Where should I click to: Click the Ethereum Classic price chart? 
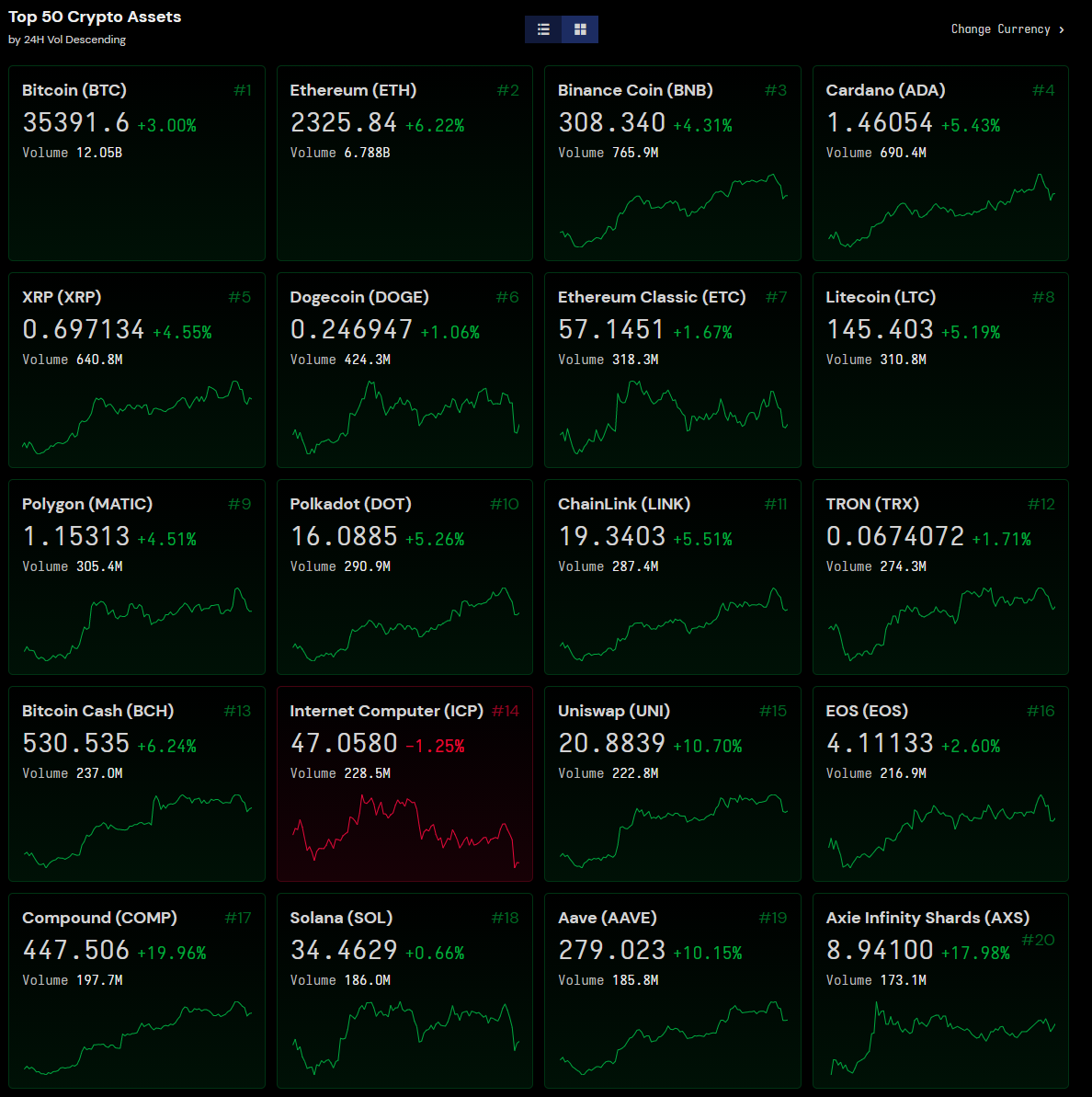pyautogui.click(x=673, y=417)
